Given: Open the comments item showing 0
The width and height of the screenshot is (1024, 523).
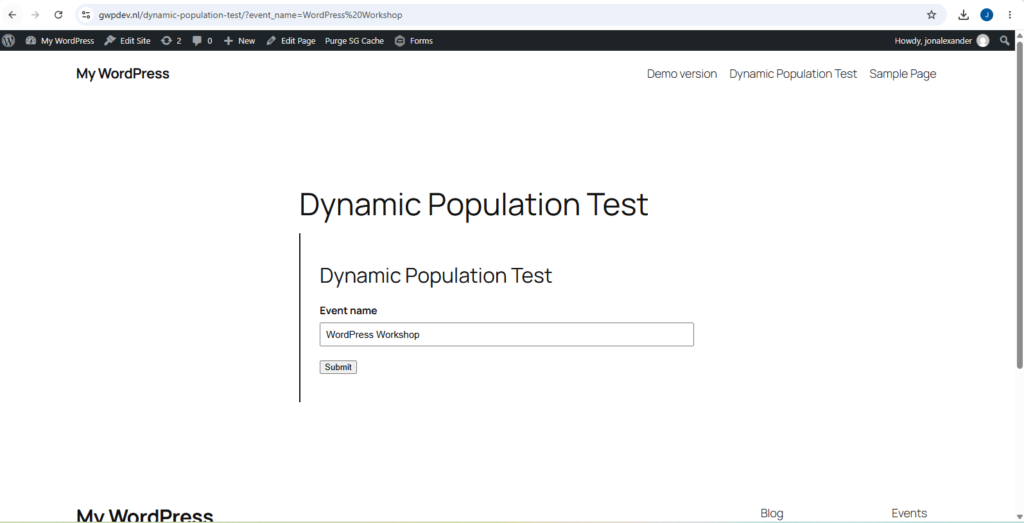Looking at the screenshot, I should (202, 40).
